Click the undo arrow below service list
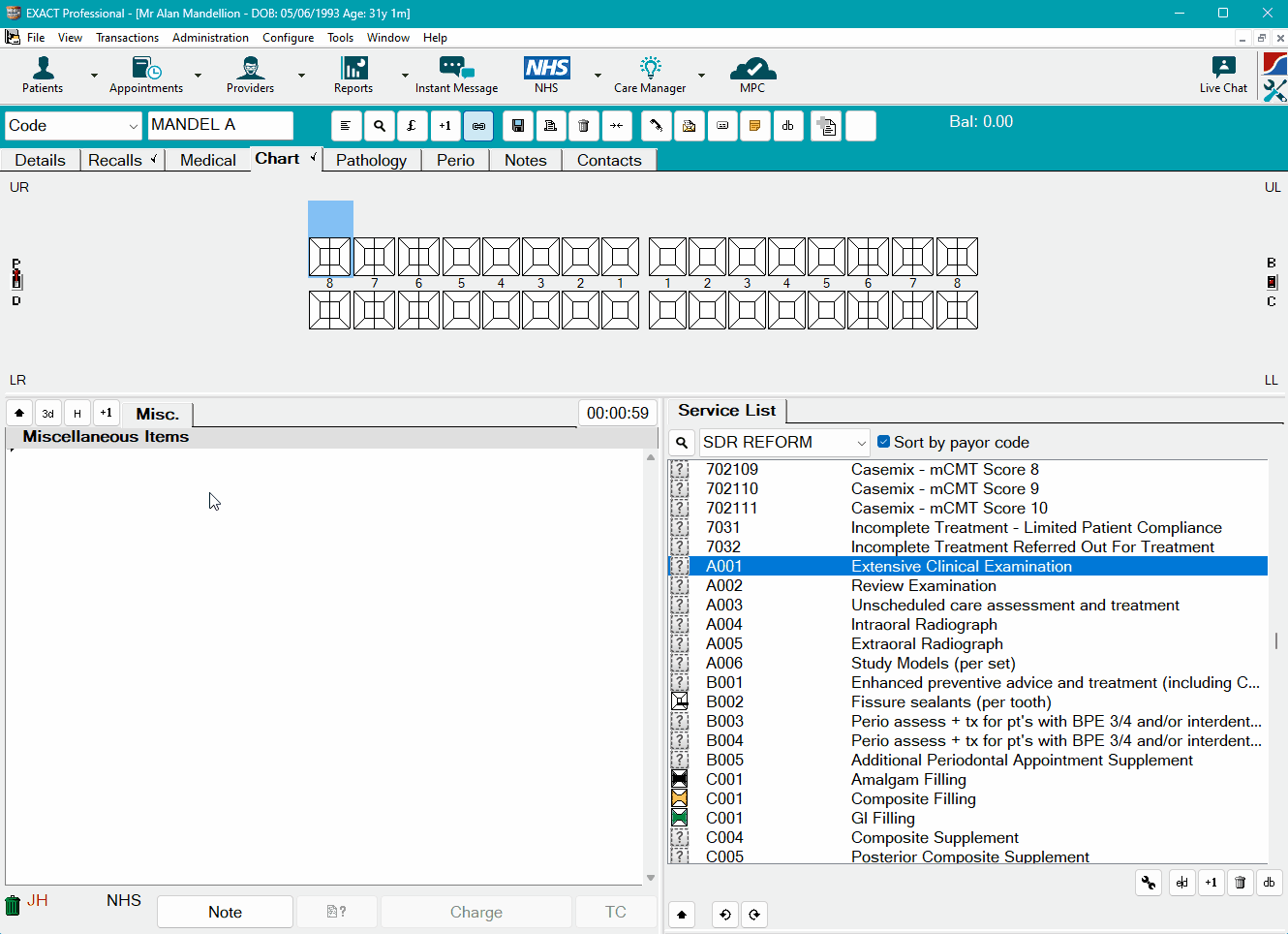 click(724, 915)
